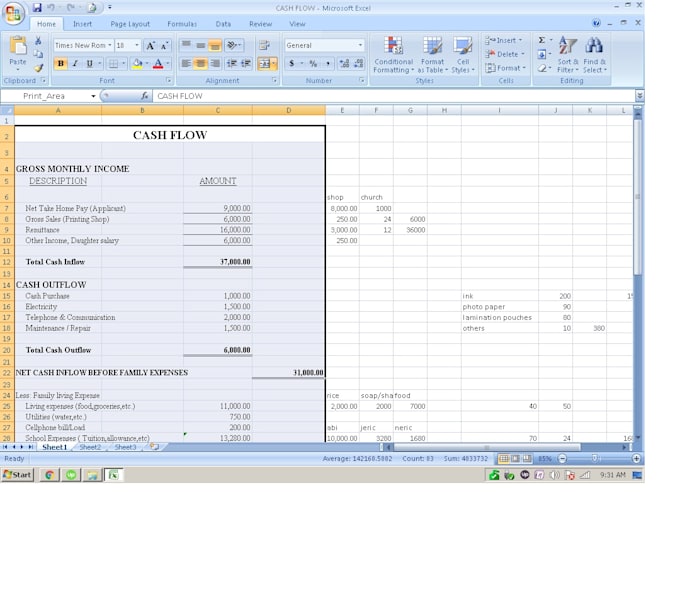This screenshot has height=604, width=680.
Task: Click the Wrap Text icon
Action: point(264,45)
